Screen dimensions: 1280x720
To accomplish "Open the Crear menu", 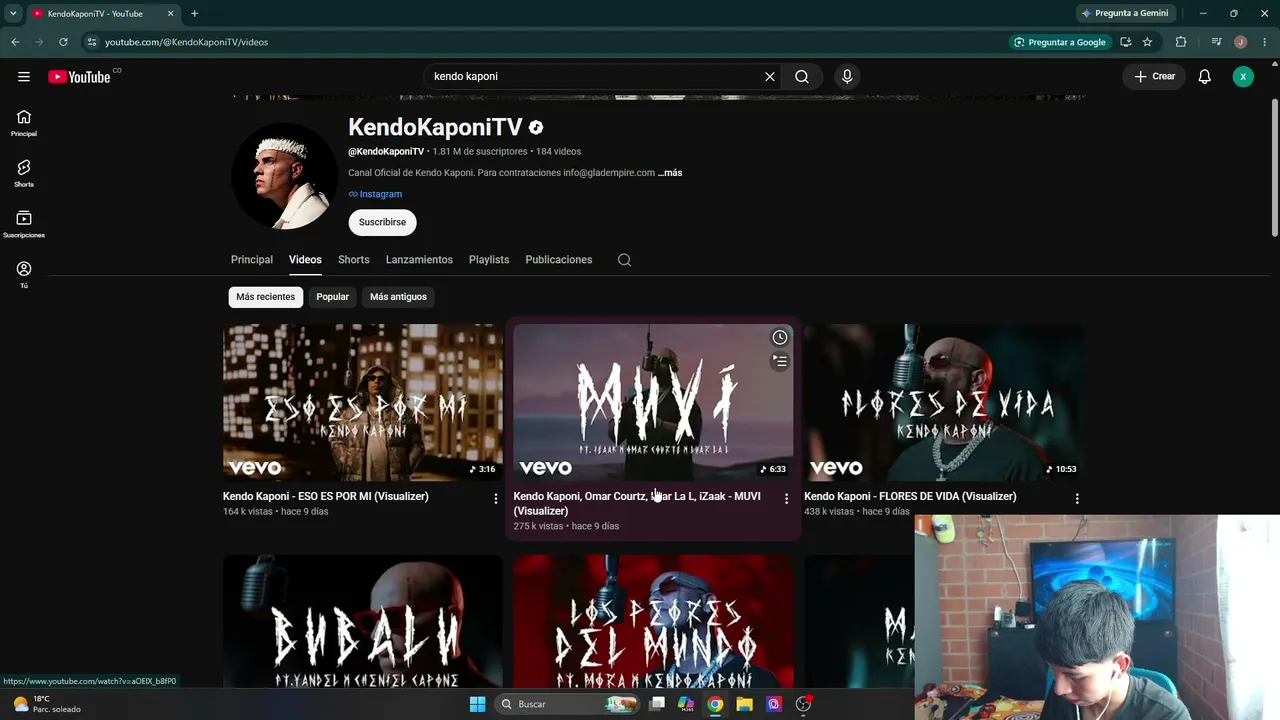I will (x=1154, y=77).
